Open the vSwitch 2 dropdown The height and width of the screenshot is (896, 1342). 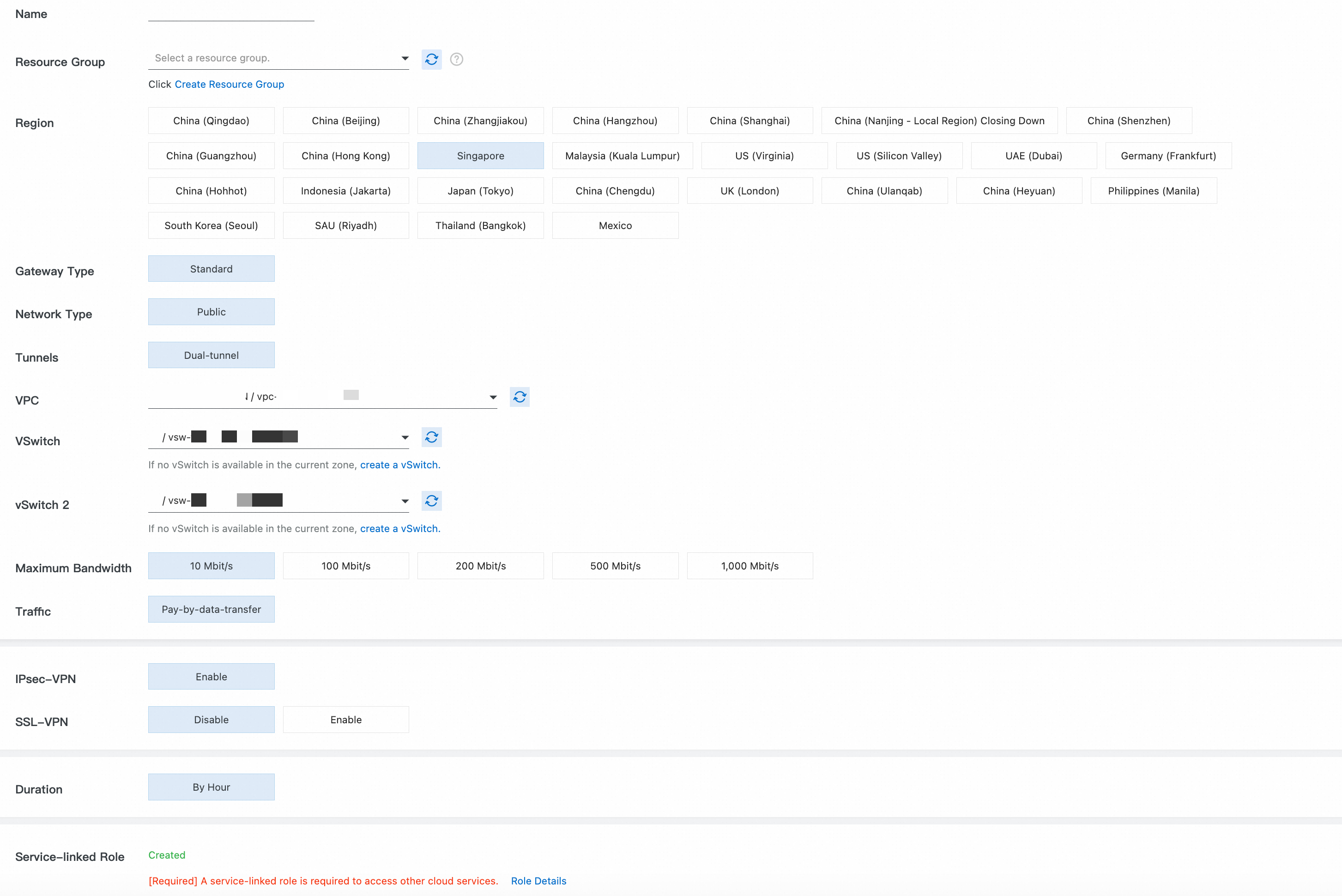tap(279, 501)
